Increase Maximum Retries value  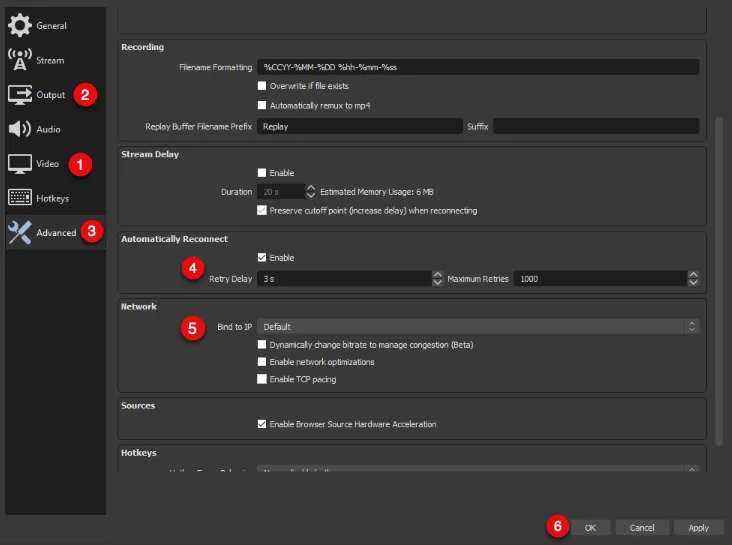tap(693, 275)
